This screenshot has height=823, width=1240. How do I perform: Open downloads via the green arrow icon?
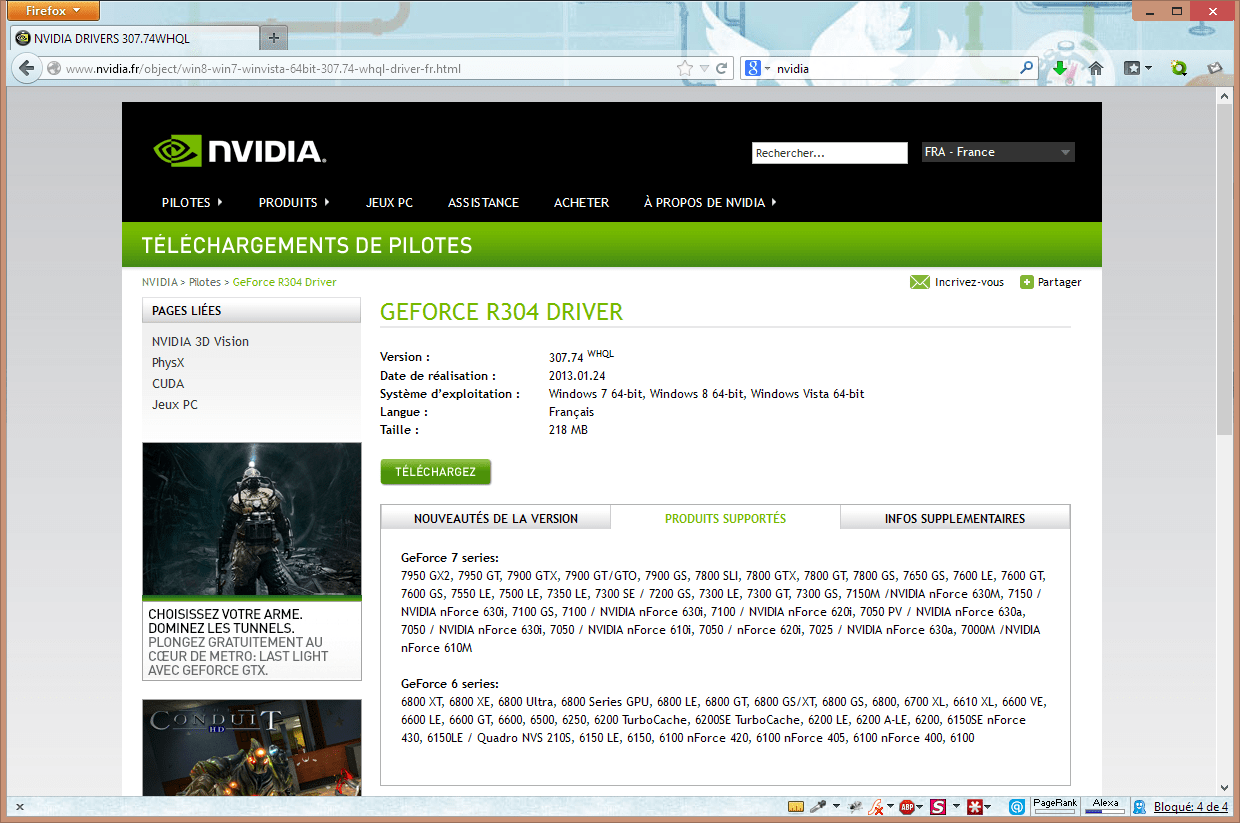point(1061,68)
